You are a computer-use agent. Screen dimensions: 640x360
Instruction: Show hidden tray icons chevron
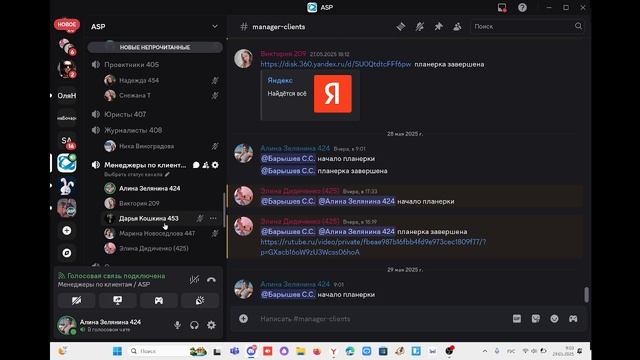pos(484,351)
